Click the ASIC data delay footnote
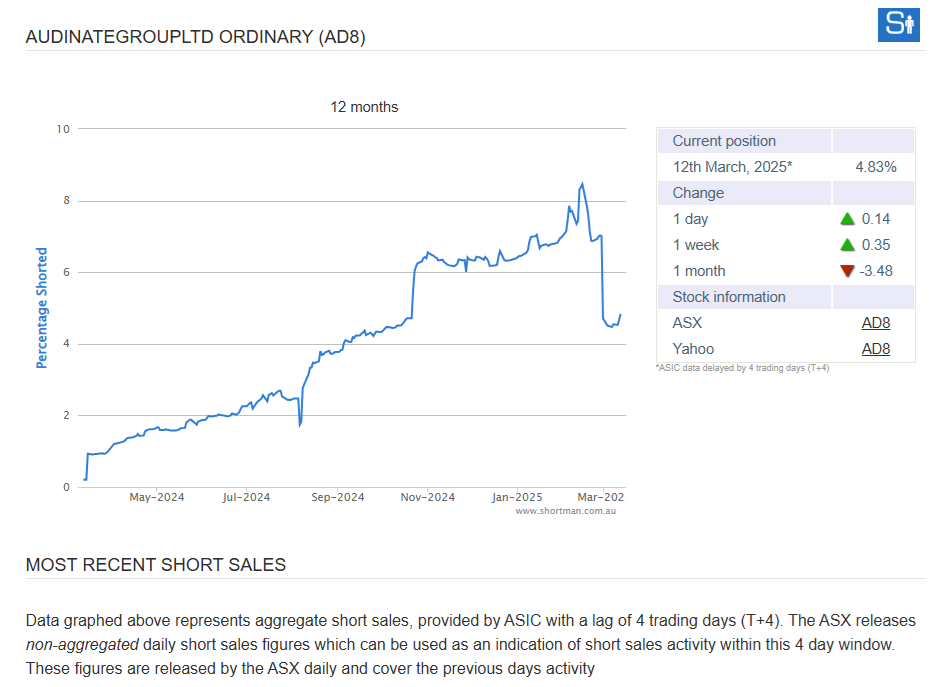The width and height of the screenshot is (932, 687). 742,368
